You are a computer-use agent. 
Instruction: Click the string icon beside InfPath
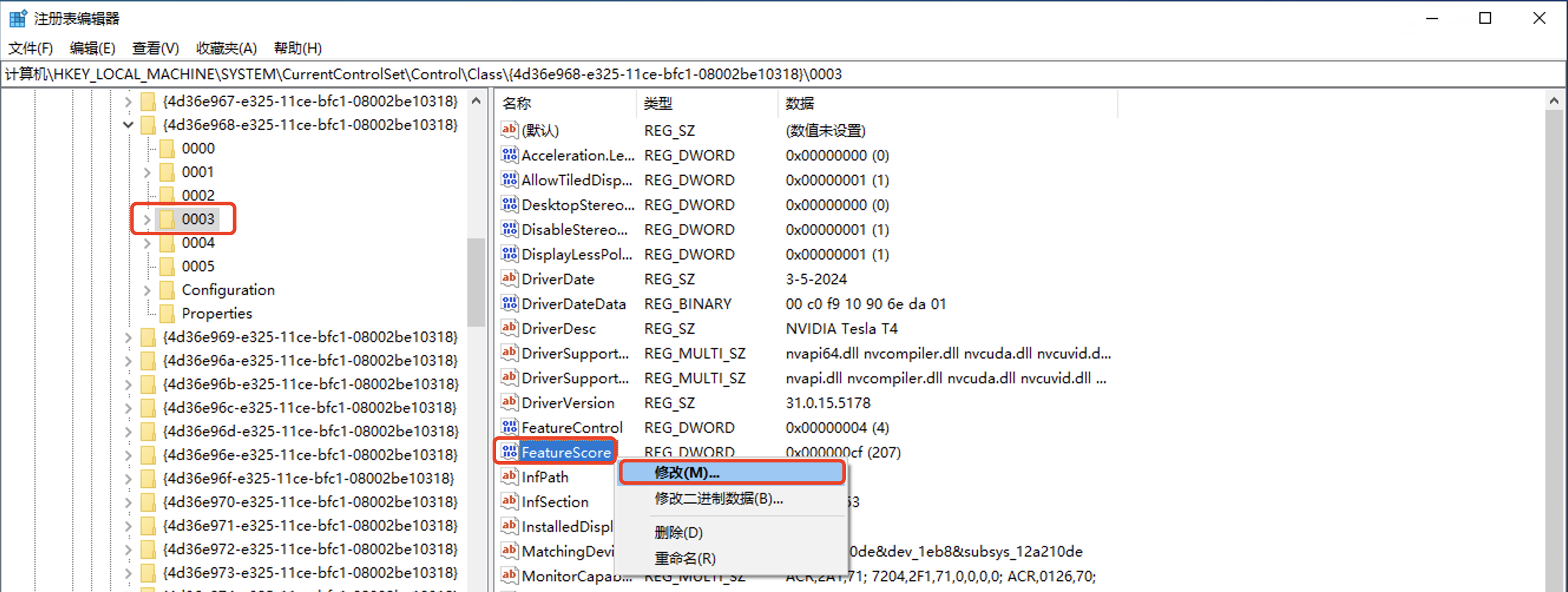click(509, 477)
